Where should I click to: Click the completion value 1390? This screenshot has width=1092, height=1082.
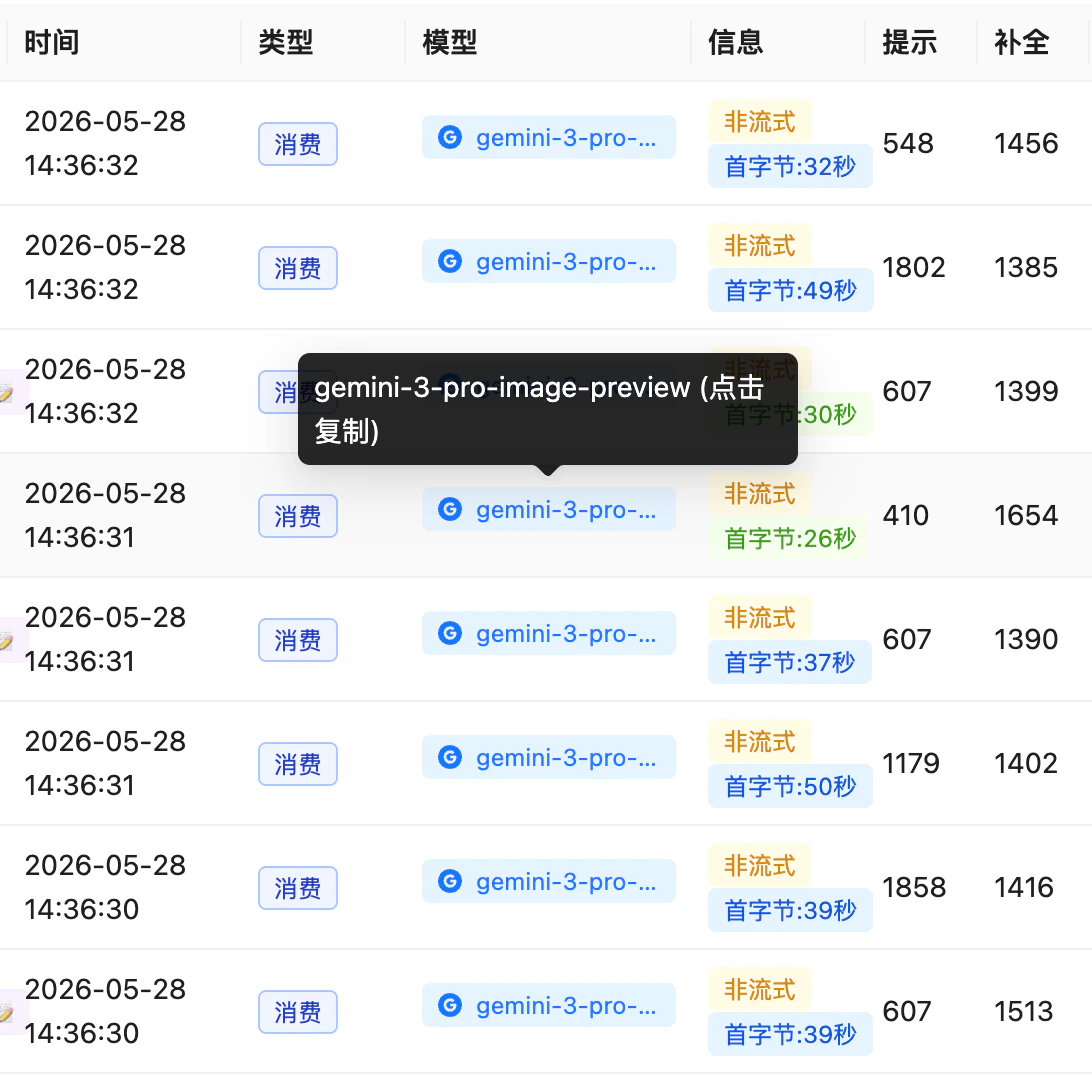pyautogui.click(x=1027, y=639)
